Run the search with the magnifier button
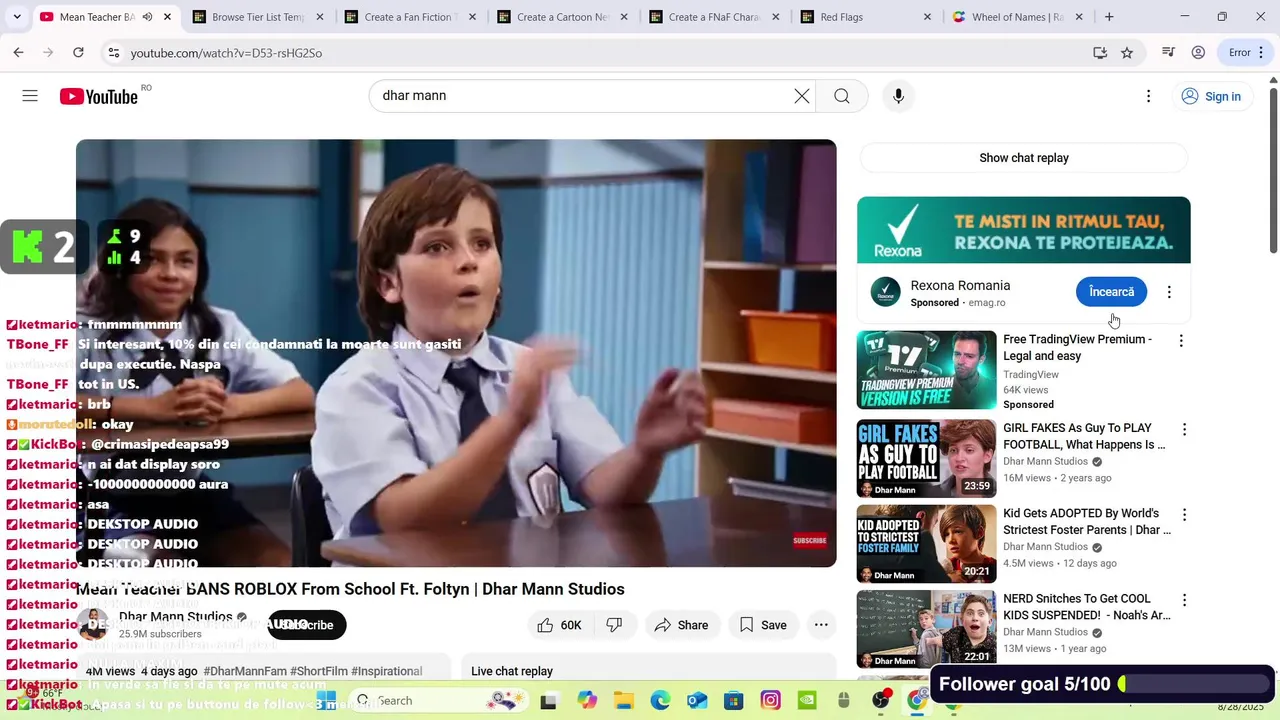1280x720 pixels. point(842,96)
